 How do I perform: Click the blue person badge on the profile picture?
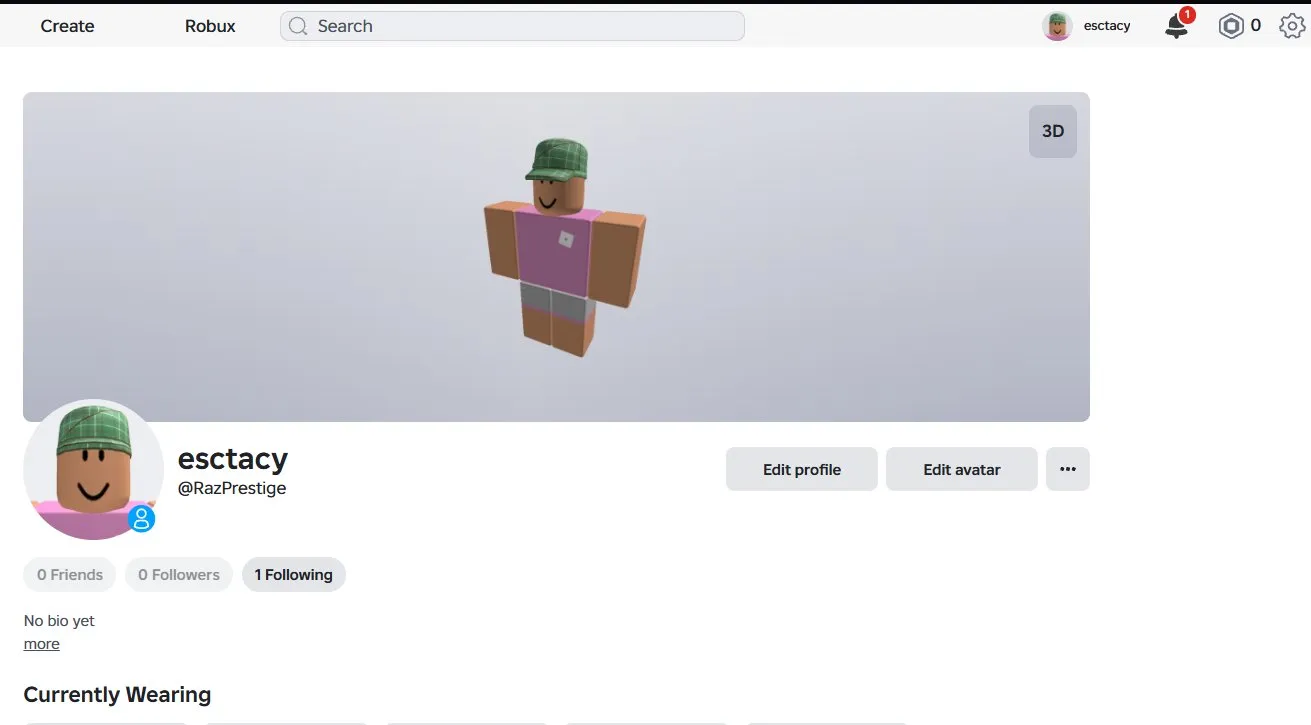coord(142,518)
